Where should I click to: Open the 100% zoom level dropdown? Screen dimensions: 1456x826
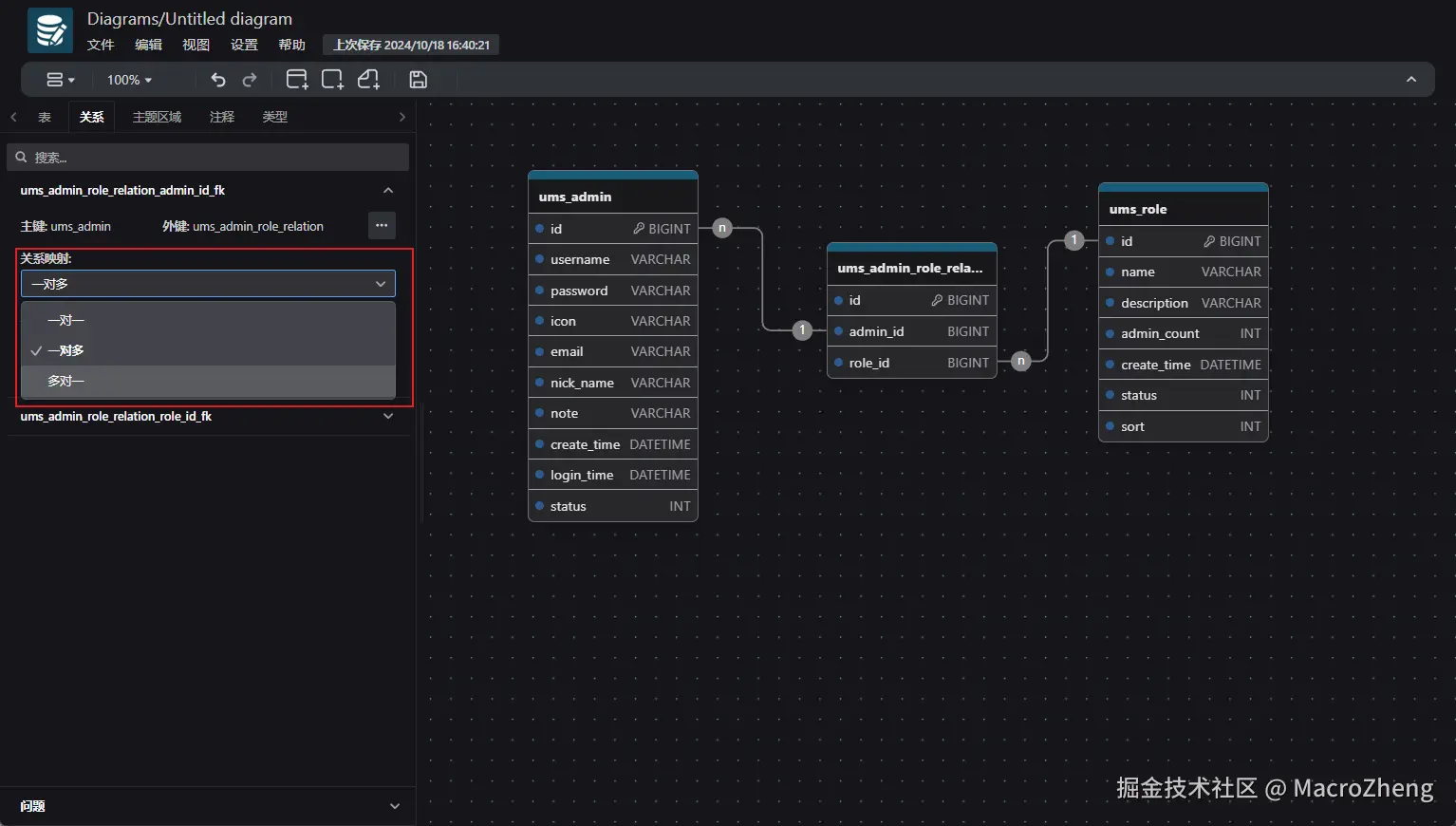point(129,80)
